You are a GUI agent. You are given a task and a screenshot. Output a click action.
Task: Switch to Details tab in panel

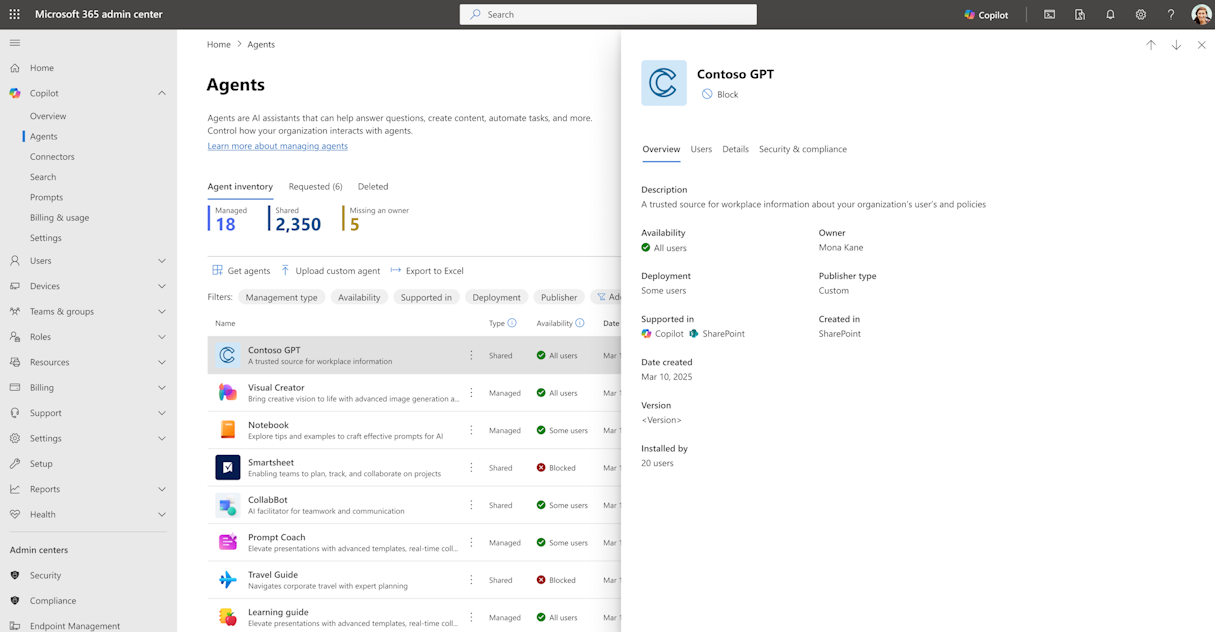pos(735,149)
